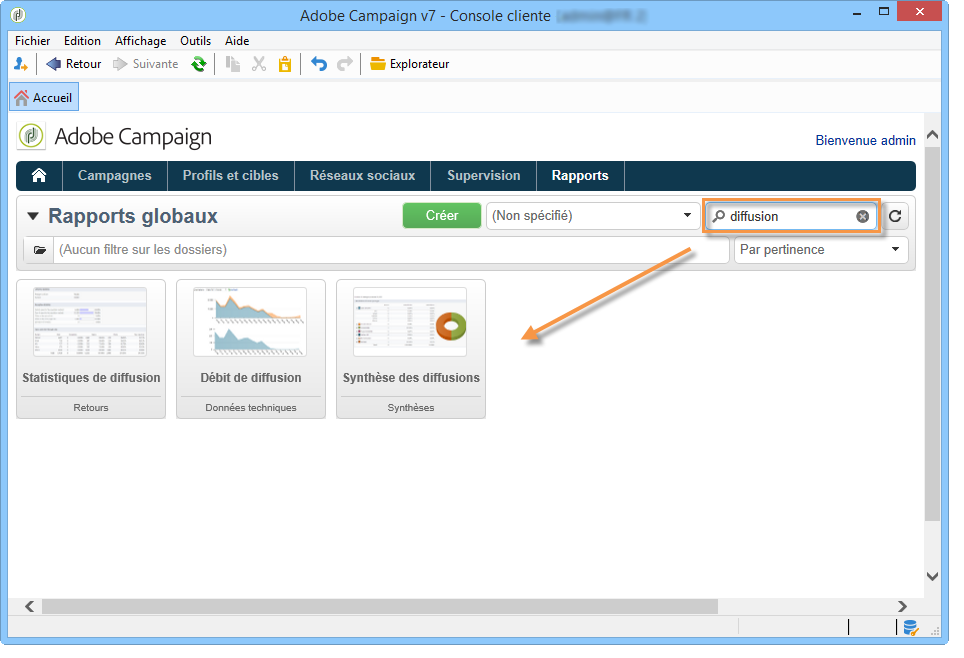Collapse the Rapports globaux section triangle
The height and width of the screenshot is (658, 964).
coord(33,216)
